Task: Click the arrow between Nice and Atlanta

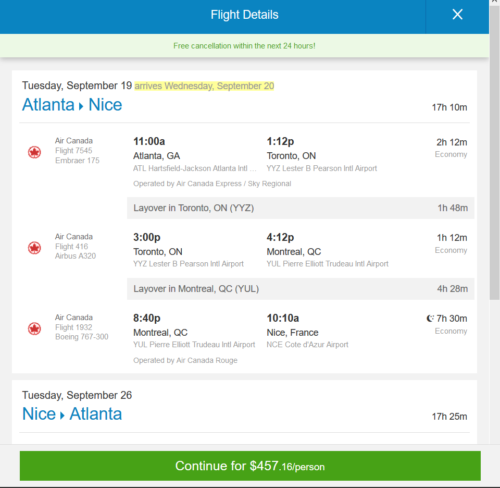Action: [x=62, y=416]
